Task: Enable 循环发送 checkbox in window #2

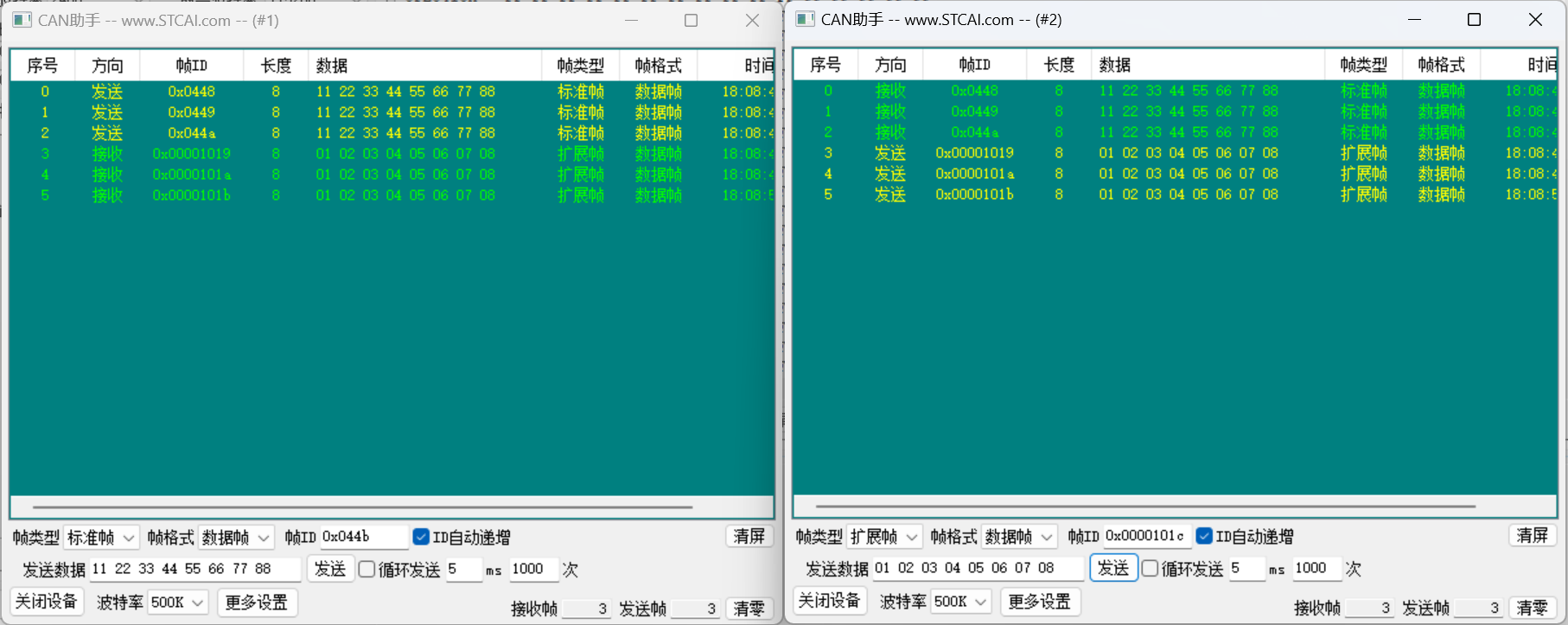Action: [x=1151, y=568]
